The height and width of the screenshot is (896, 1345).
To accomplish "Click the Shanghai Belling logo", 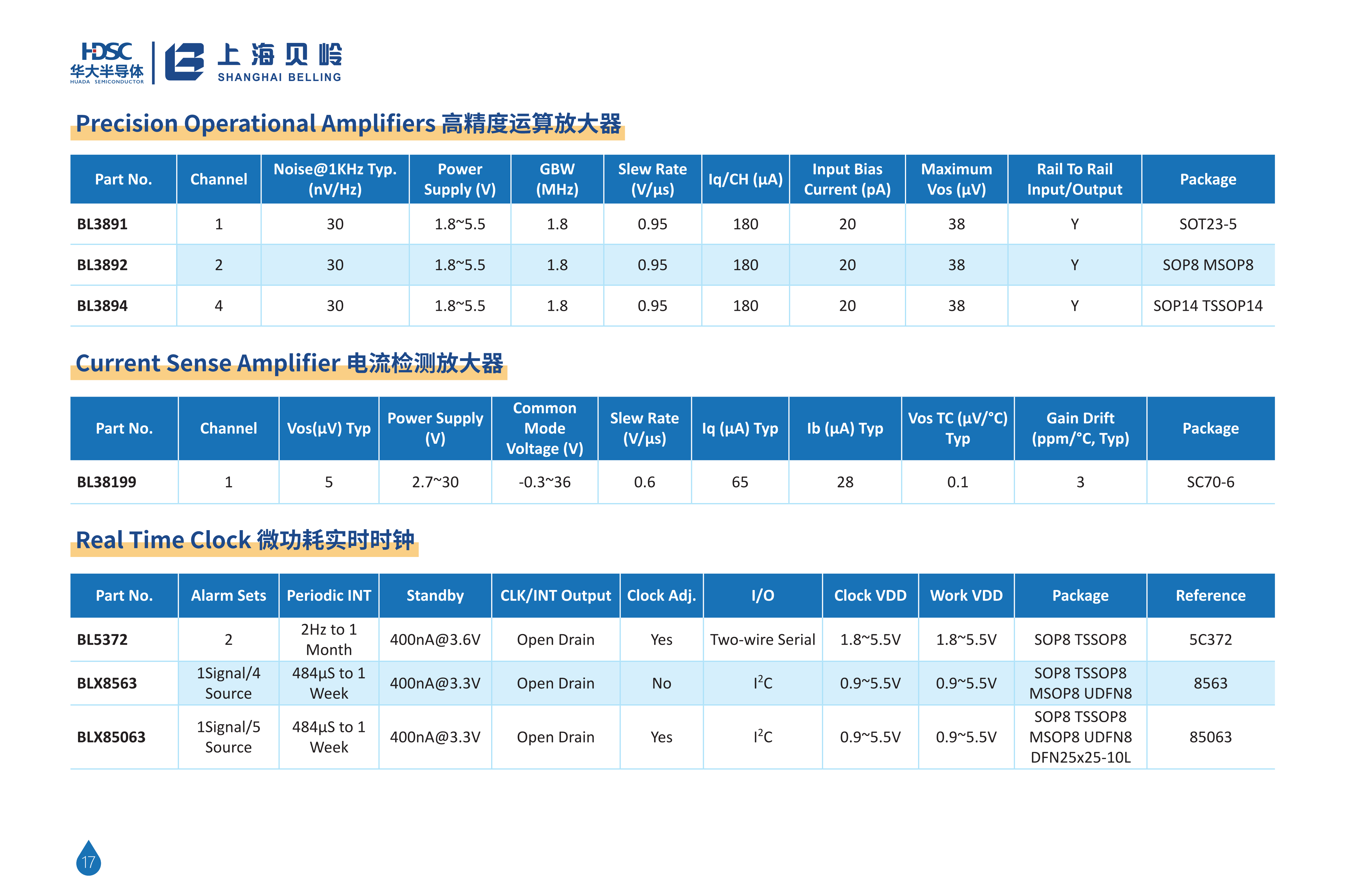I will tap(253, 62).
